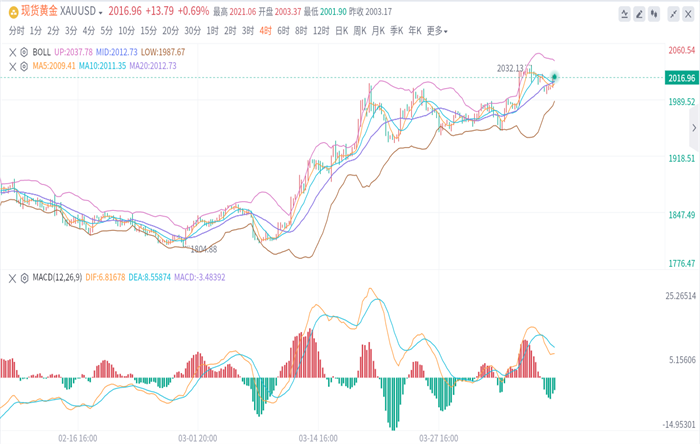
Task: Expand the 更多 timeframes dropdown
Action: click(437, 31)
